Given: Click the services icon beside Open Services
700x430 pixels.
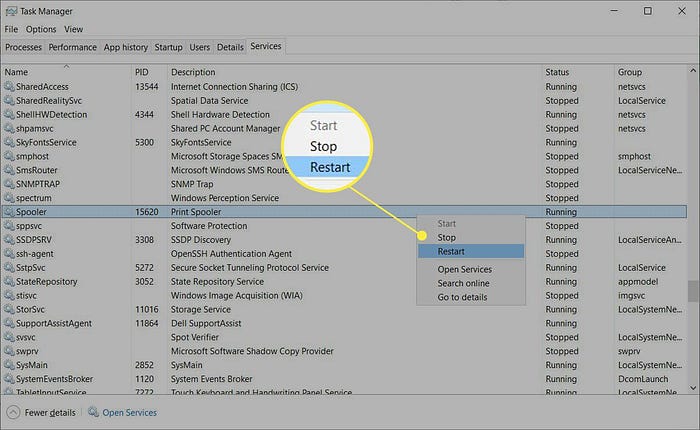Looking at the screenshot, I should click(x=93, y=412).
